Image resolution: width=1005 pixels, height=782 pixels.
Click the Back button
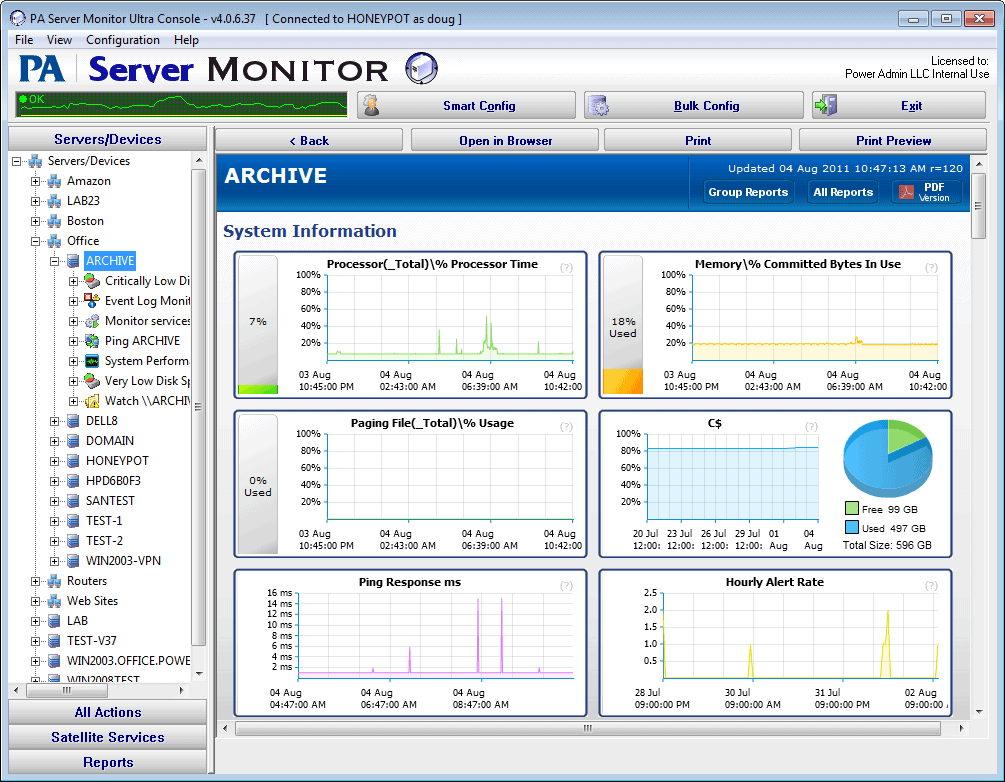click(x=309, y=140)
